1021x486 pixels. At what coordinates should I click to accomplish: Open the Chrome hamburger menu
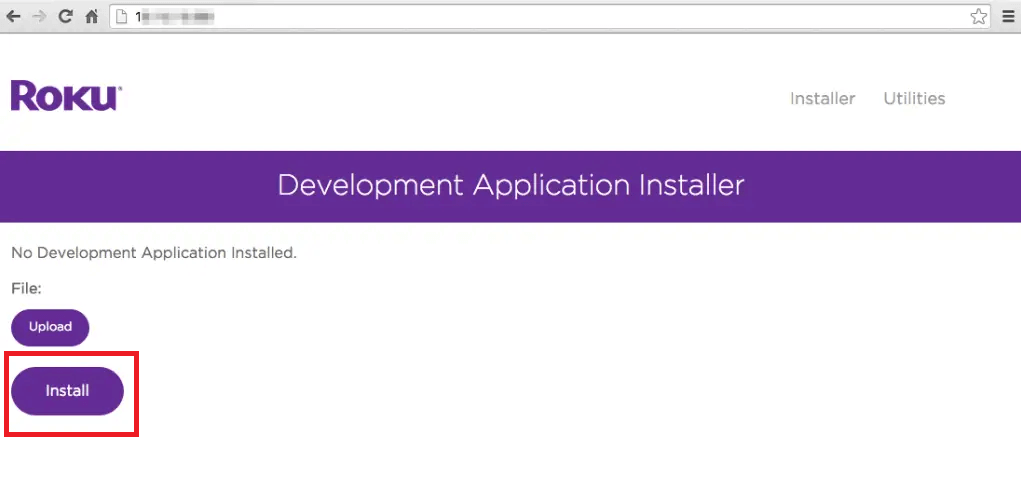pyautogui.click(x=1007, y=17)
